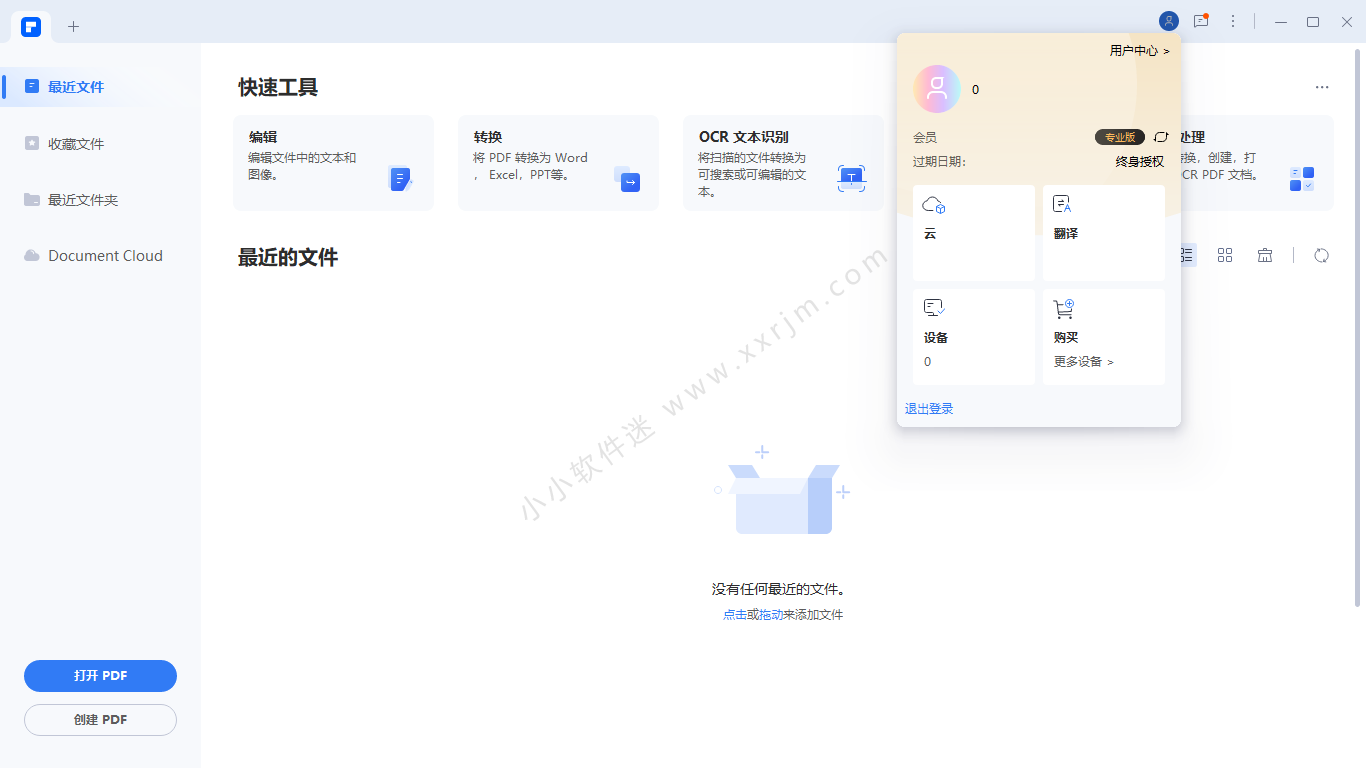
Task: Click the OCR scan icon
Action: tap(851, 179)
